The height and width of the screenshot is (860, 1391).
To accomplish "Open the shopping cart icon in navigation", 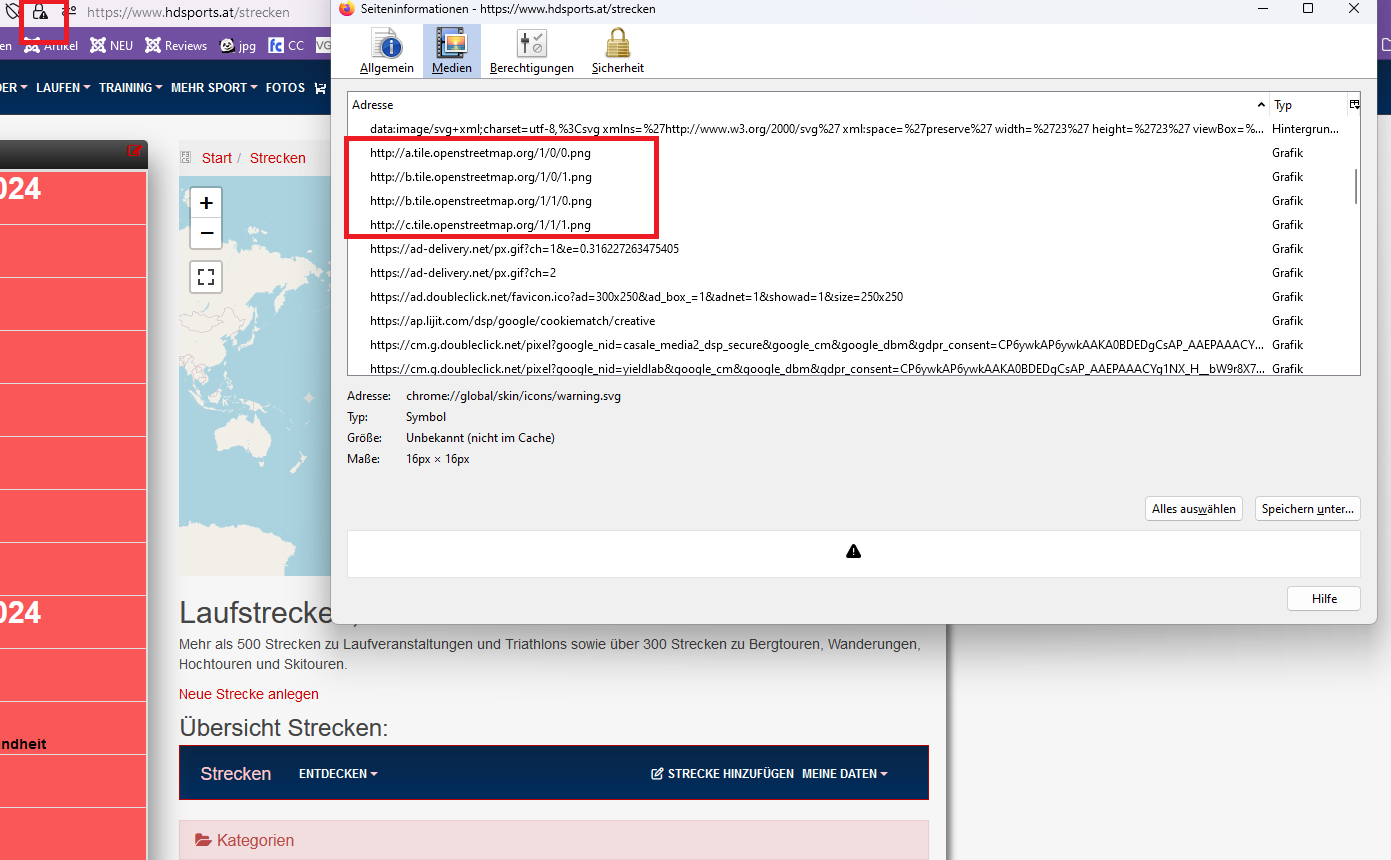I will [x=320, y=88].
